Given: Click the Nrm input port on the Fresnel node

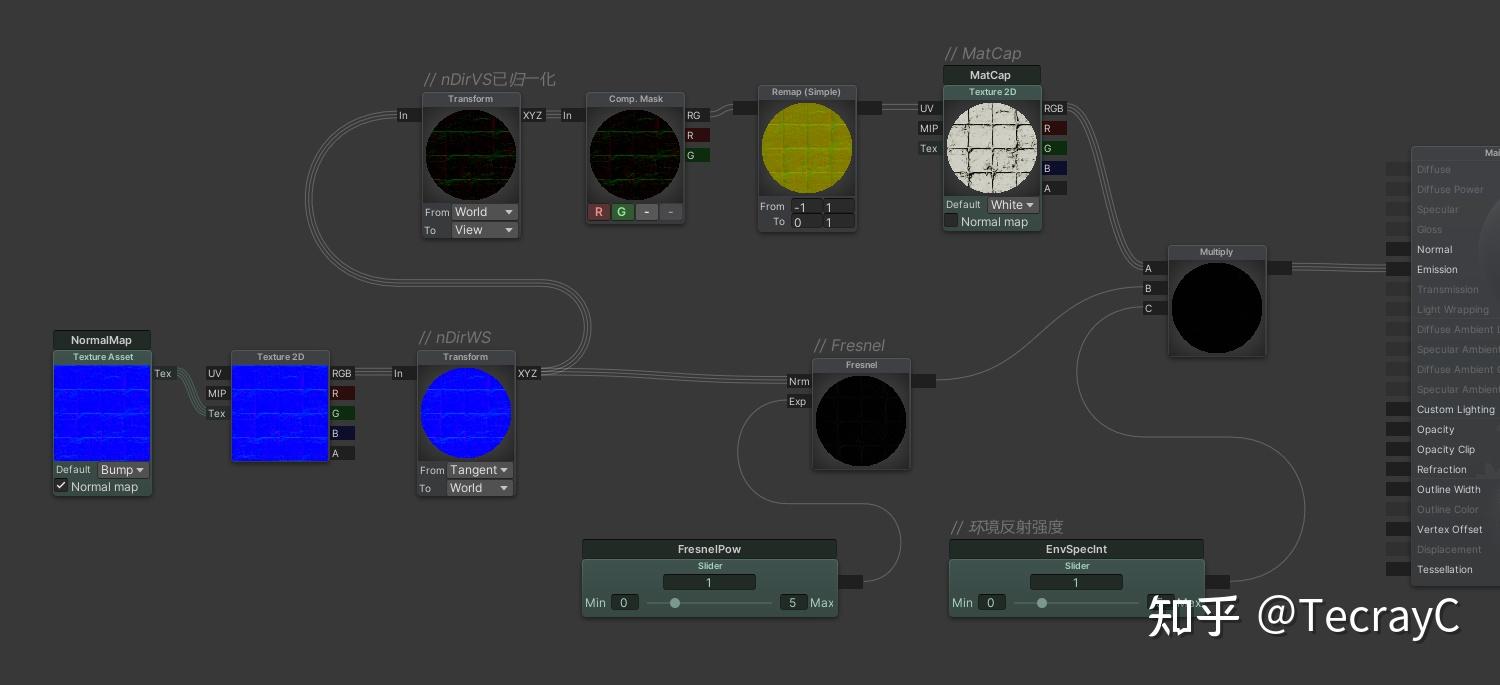Looking at the screenshot, I should (799, 381).
